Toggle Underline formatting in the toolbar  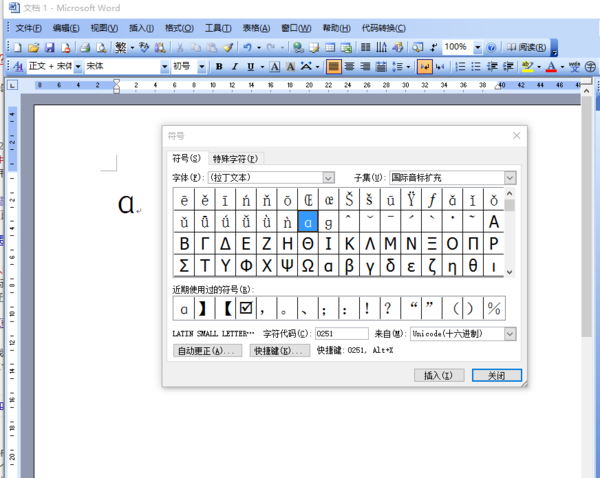pyautogui.click(x=251, y=67)
